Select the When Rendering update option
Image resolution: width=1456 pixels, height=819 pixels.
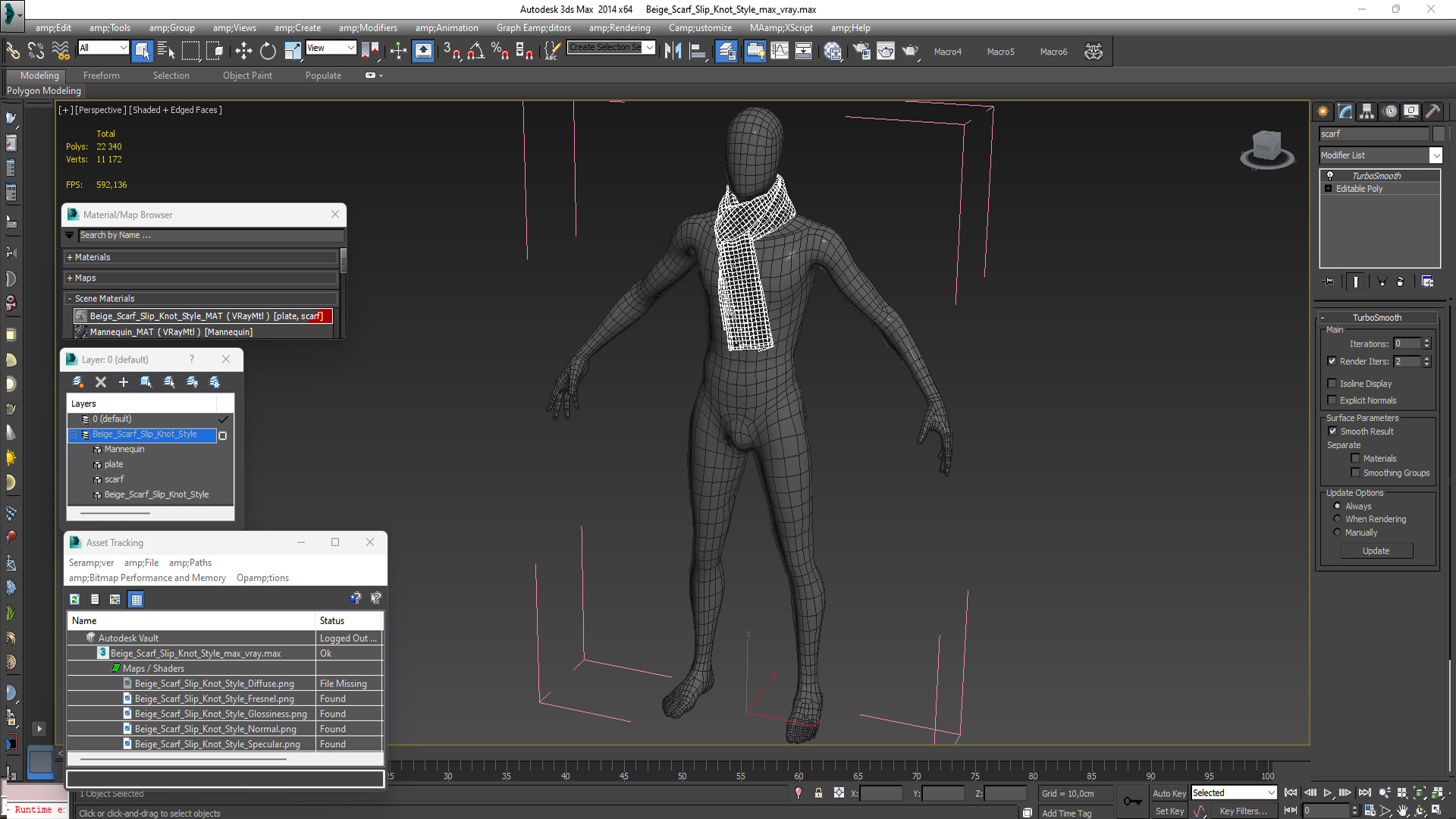point(1337,519)
